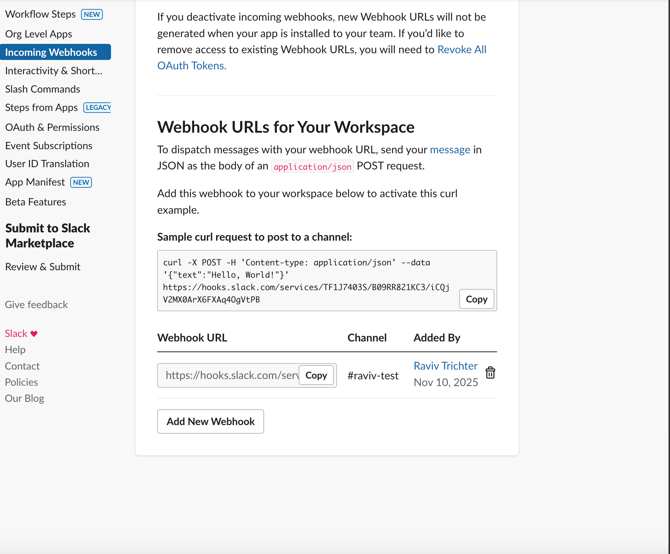Open Interactivity & Shortcuts settings
This screenshot has height=554, width=670.
click(x=53, y=71)
